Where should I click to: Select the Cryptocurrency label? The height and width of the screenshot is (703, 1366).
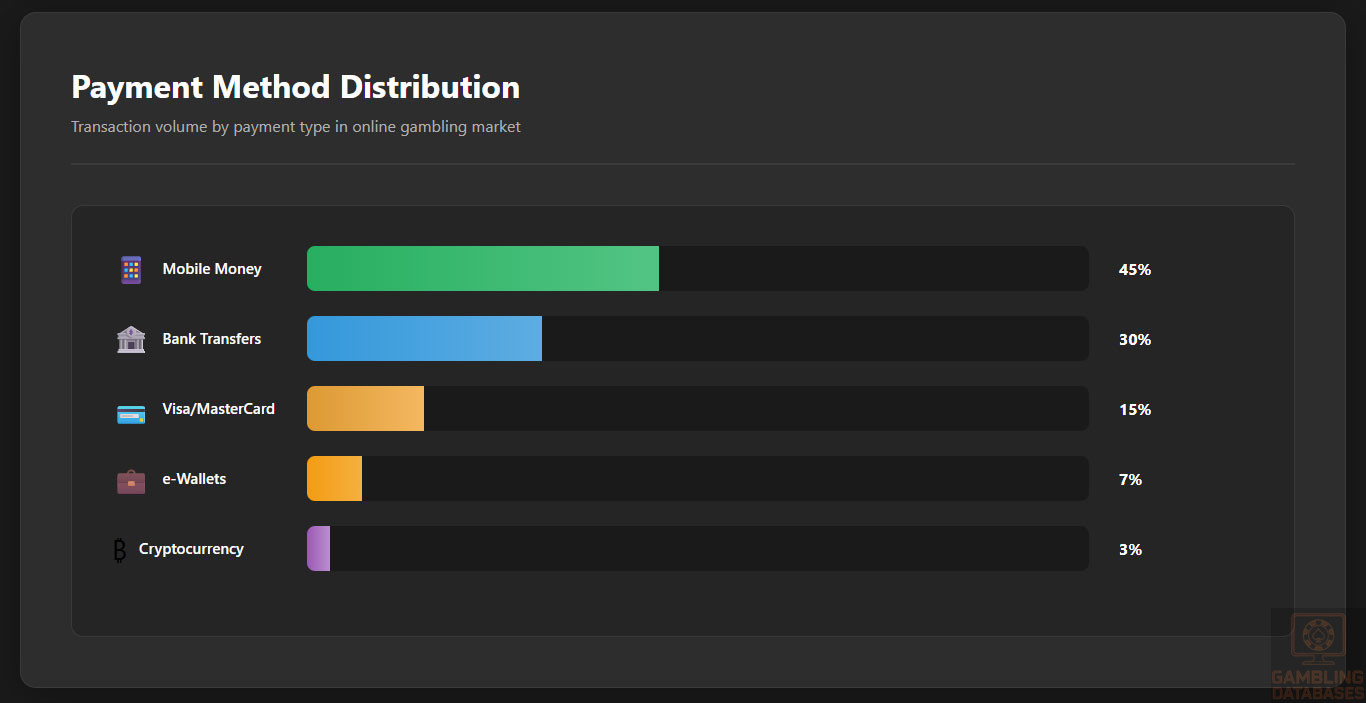(x=191, y=549)
